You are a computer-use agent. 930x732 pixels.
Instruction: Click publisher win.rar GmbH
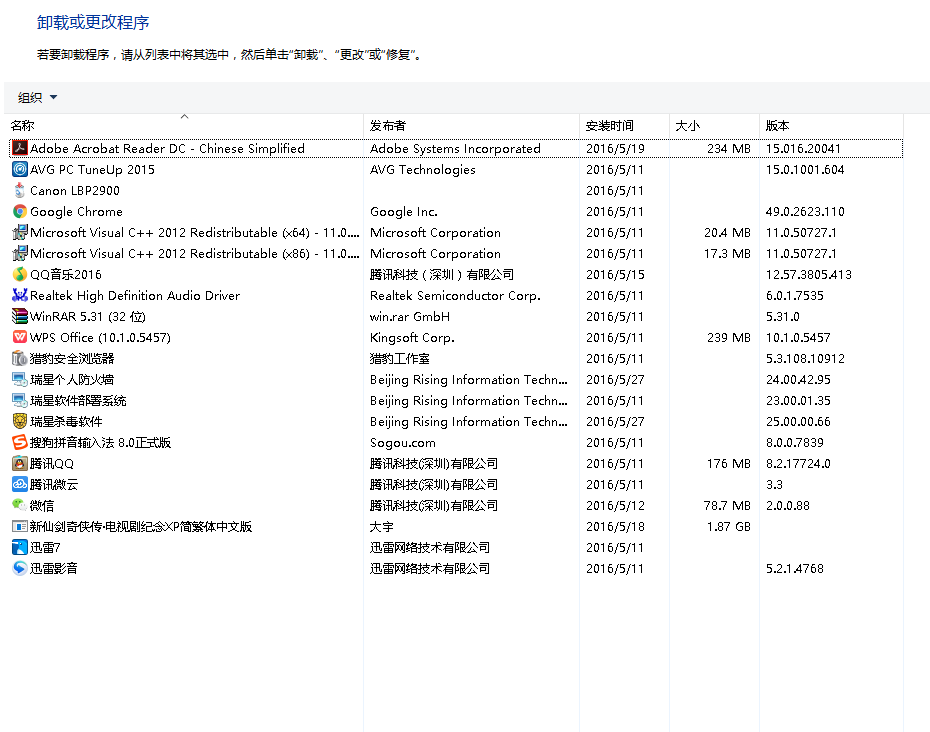pyautogui.click(x=409, y=317)
